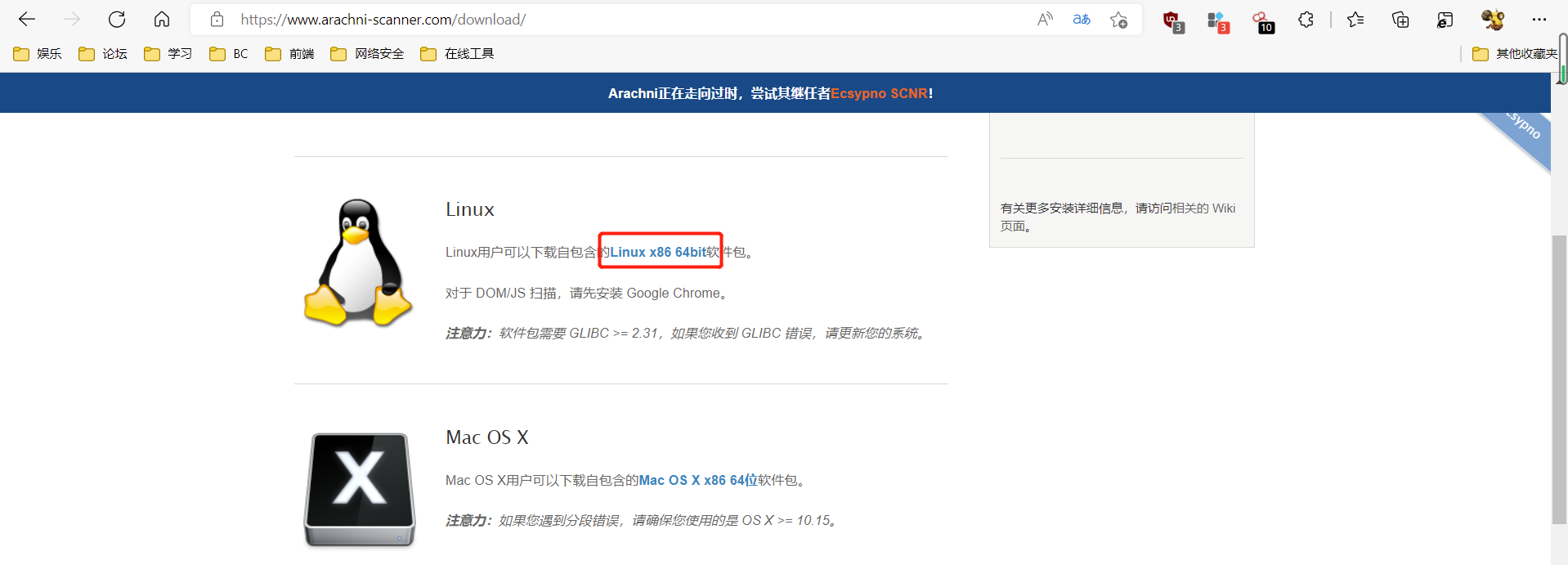Select the Mac OS X section heading
The width and height of the screenshot is (1568, 565).
tap(487, 437)
